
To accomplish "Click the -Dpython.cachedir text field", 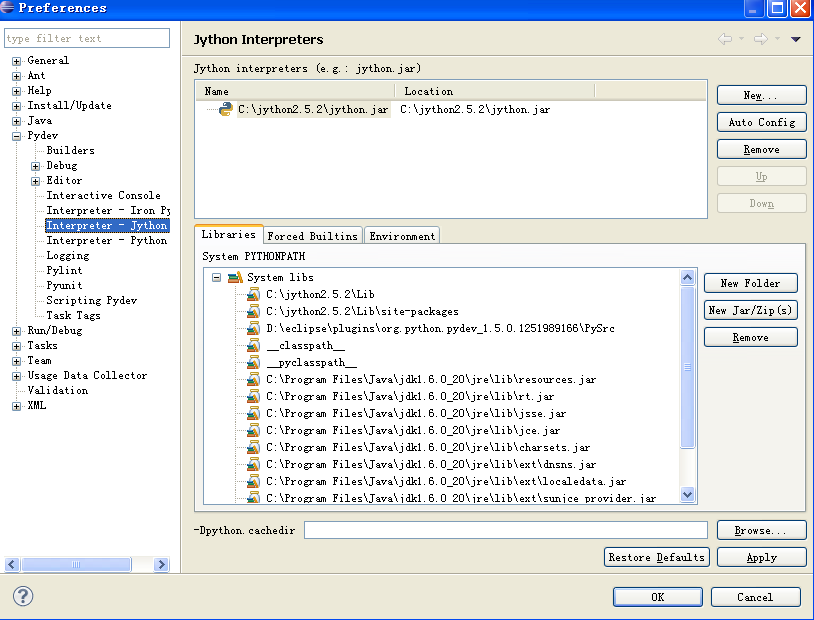I will pos(505,530).
